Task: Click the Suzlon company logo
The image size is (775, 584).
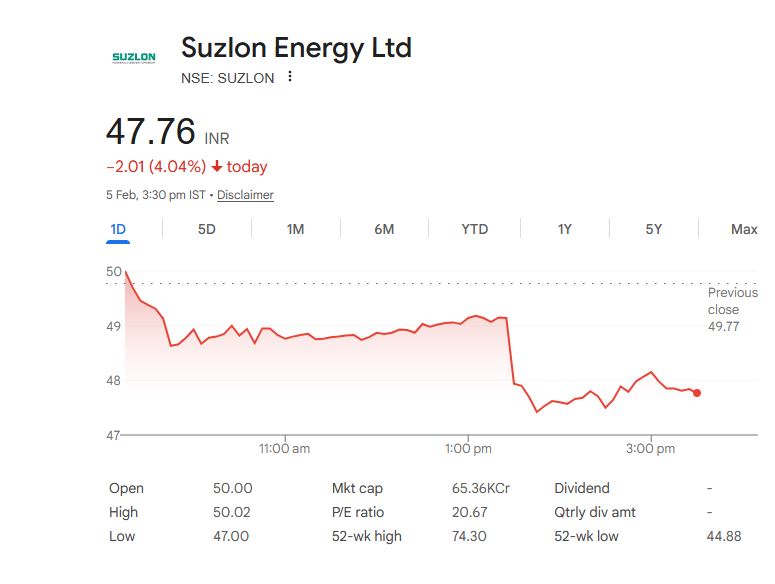Action: click(x=133, y=57)
